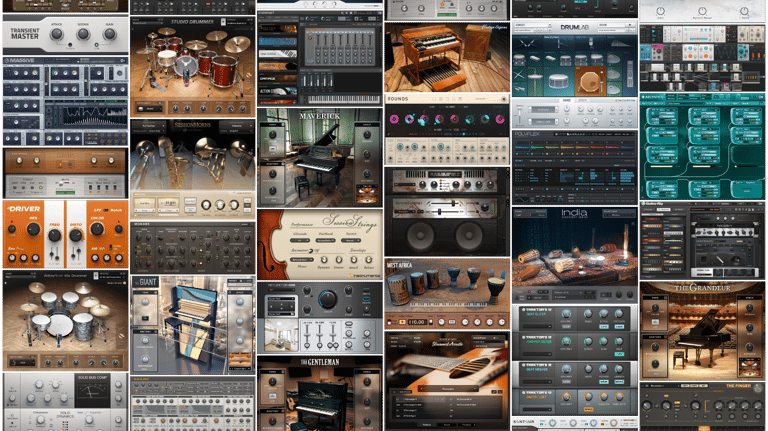Click the right speaker cone of the boombox
Viewport: 768px width, 431px height.
[471, 236]
